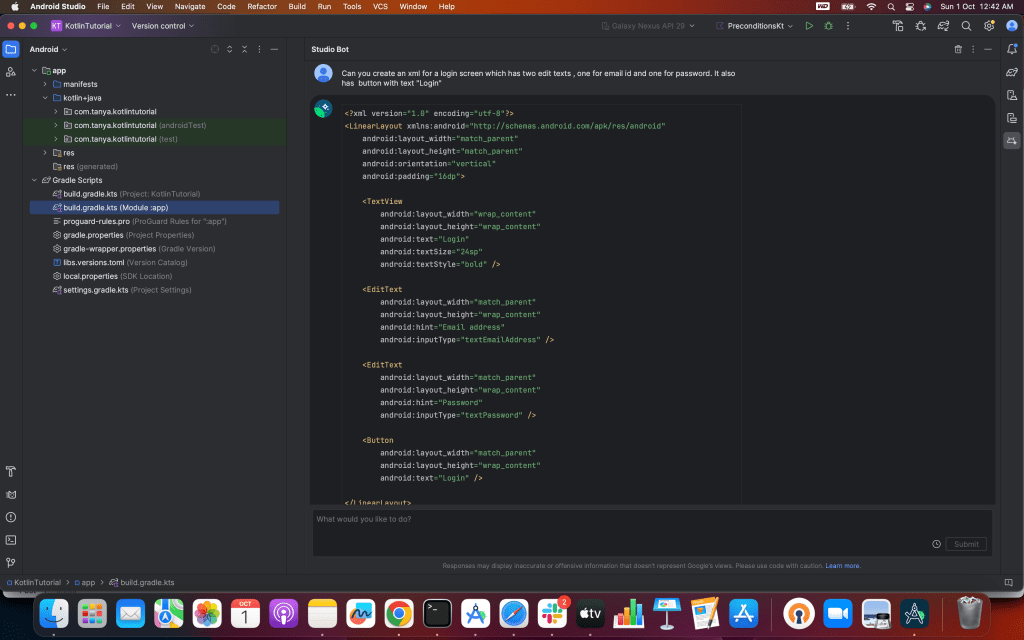
Task: Open the Build tool window hammer icon
Action: pos(11,471)
